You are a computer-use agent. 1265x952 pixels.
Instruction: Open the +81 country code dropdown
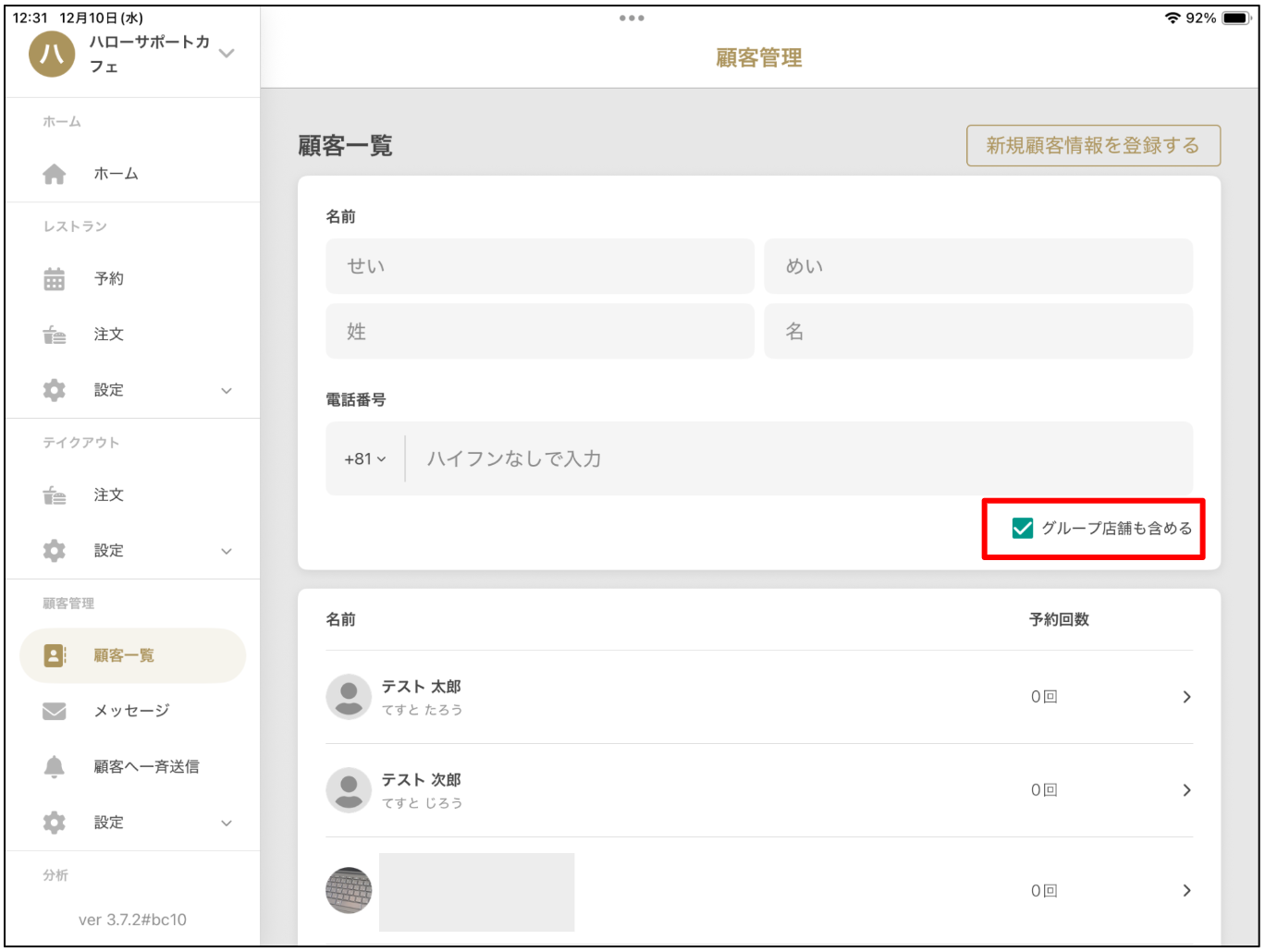(364, 457)
